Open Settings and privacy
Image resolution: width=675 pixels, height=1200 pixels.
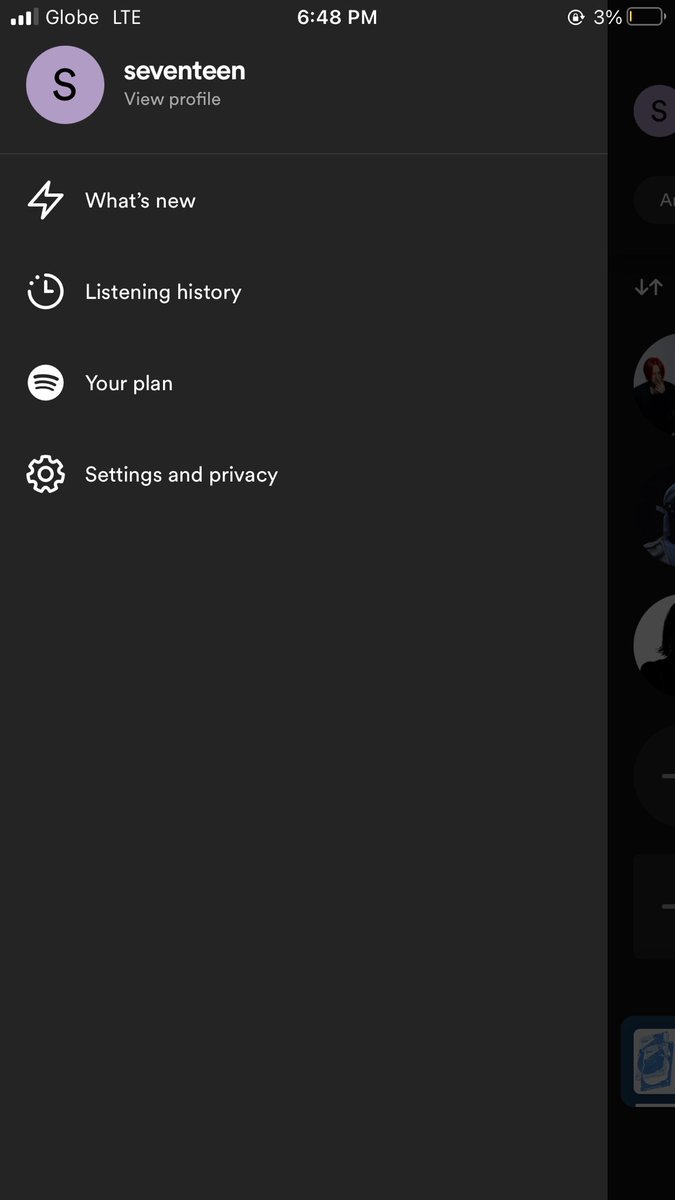tap(181, 474)
